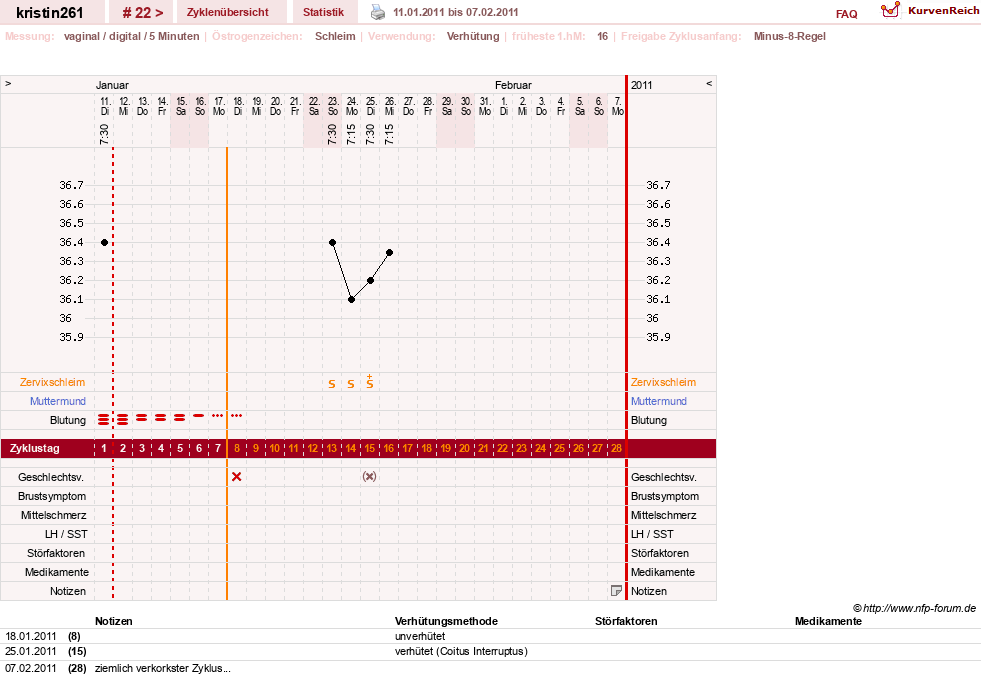
Task: Click the bracketed X intercourse marker on day 15
Action: tap(370, 477)
